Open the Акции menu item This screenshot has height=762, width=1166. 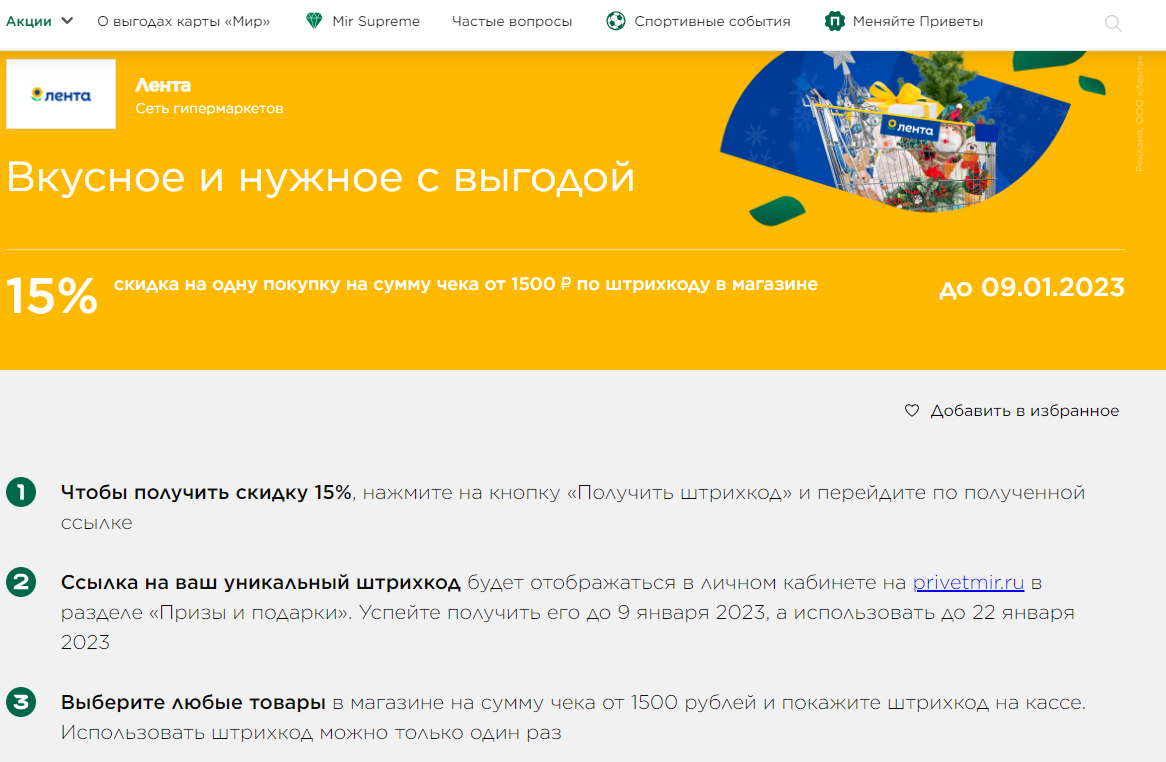[29, 21]
